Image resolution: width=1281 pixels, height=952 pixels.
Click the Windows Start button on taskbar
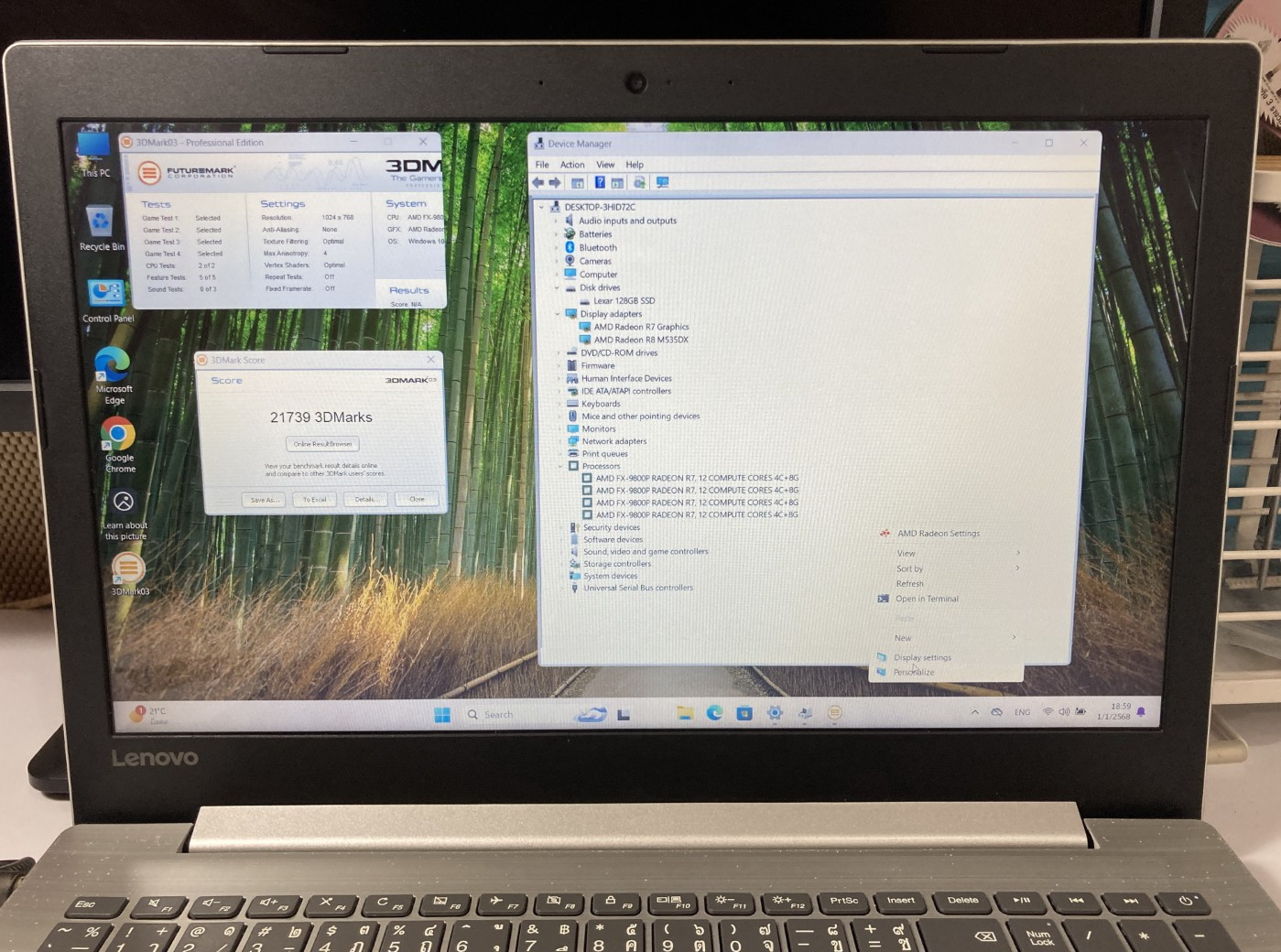442,715
